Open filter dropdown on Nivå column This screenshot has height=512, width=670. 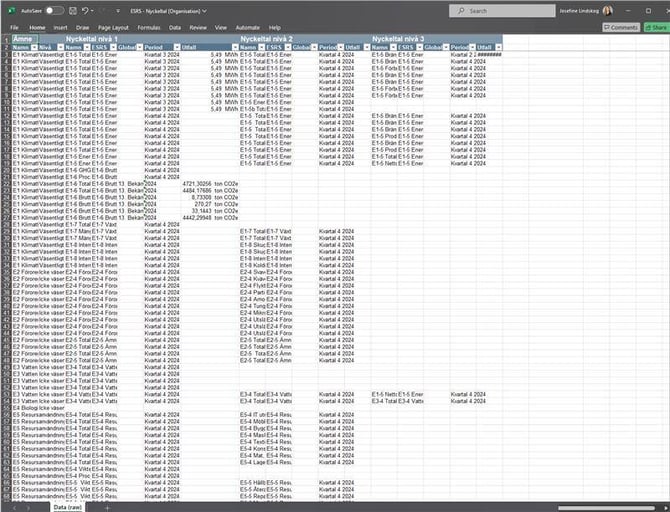(x=61, y=47)
